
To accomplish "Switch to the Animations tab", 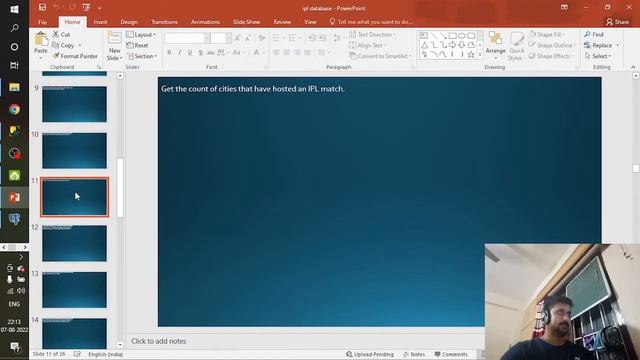I will click(205, 22).
